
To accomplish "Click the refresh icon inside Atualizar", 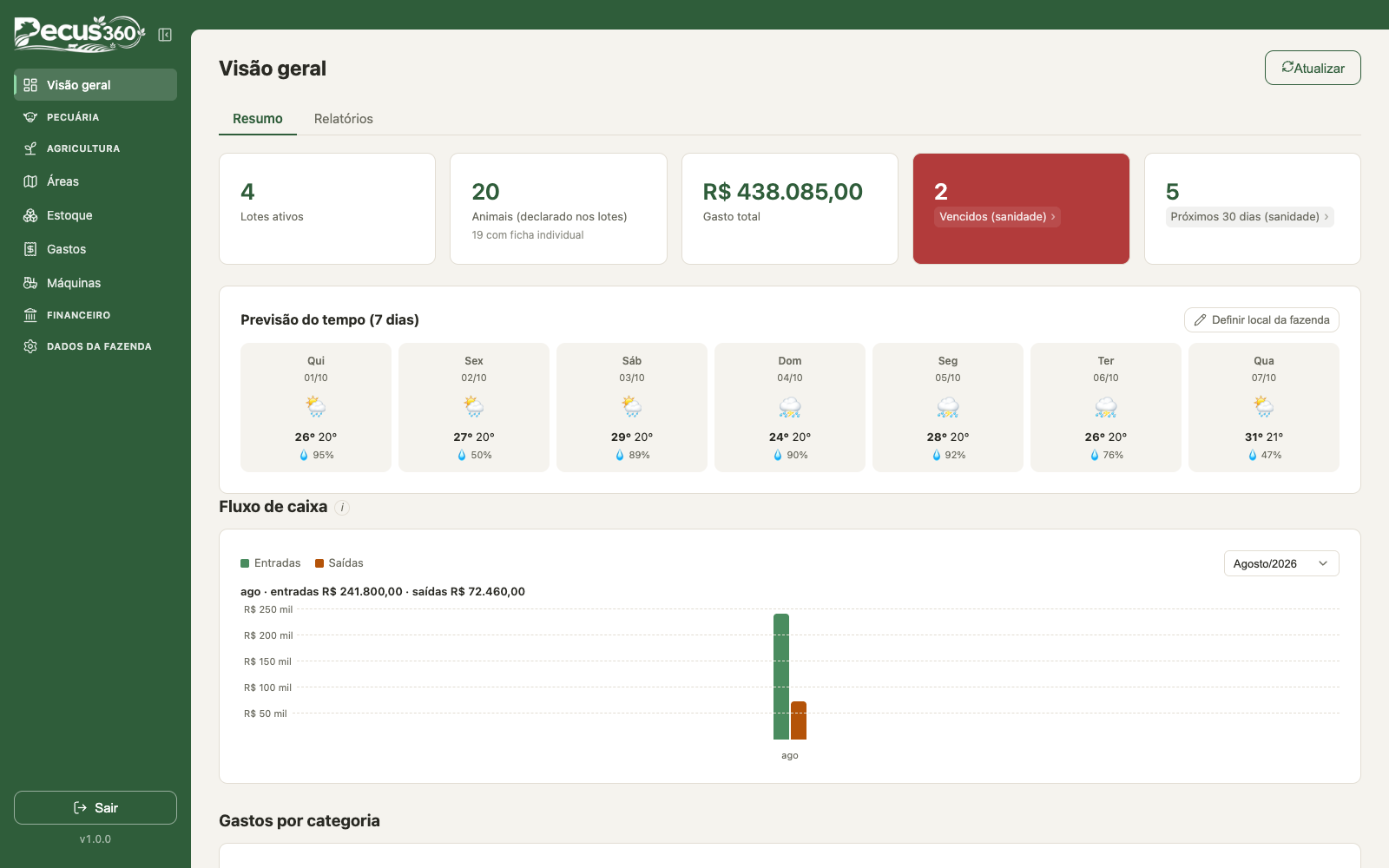I will (x=1287, y=67).
